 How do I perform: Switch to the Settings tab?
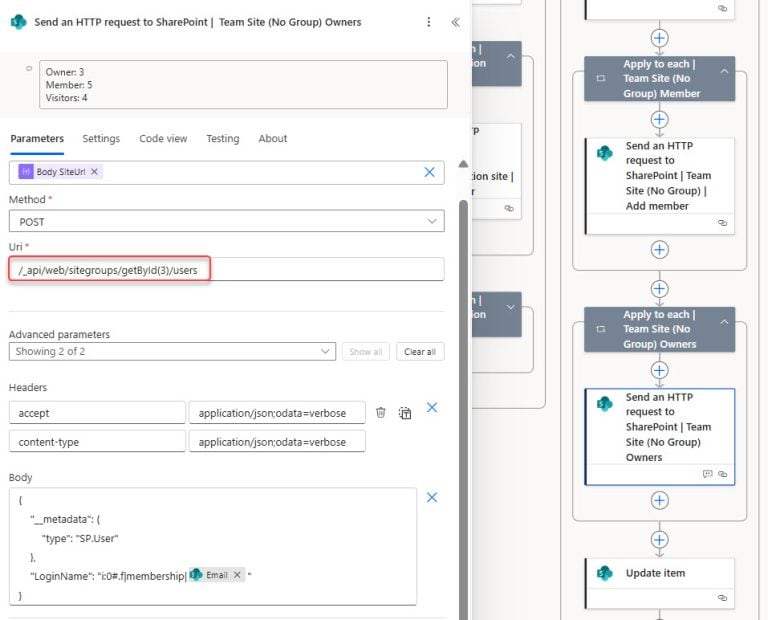pyautogui.click(x=101, y=139)
